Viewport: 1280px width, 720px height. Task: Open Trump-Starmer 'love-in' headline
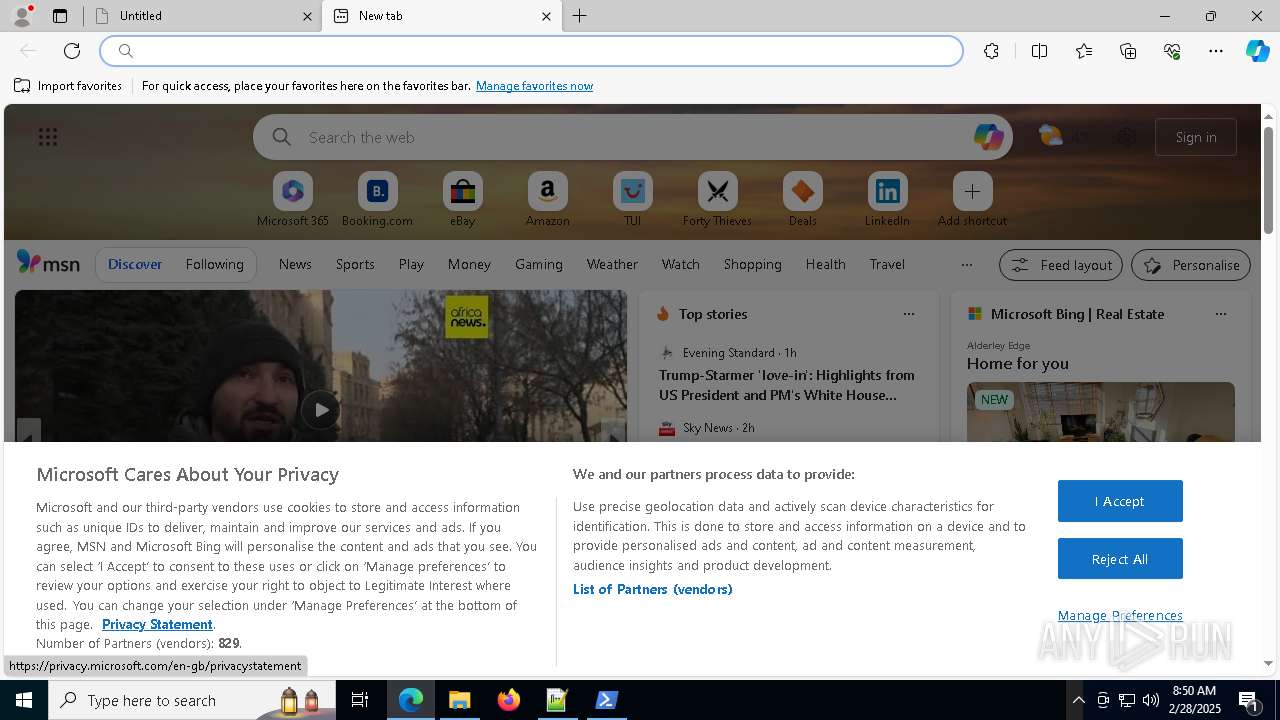point(787,385)
